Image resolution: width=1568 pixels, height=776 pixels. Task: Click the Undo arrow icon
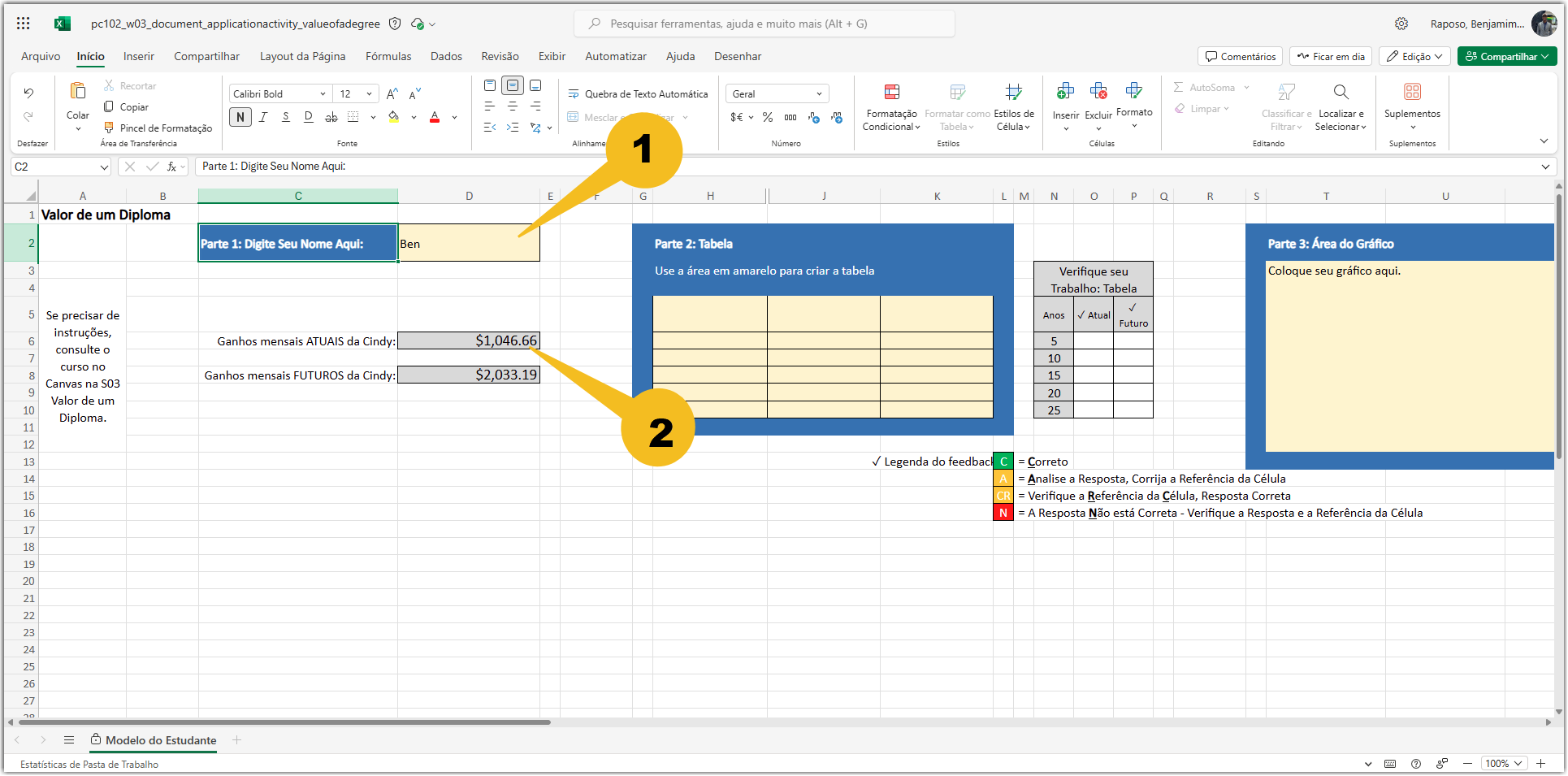[x=28, y=93]
